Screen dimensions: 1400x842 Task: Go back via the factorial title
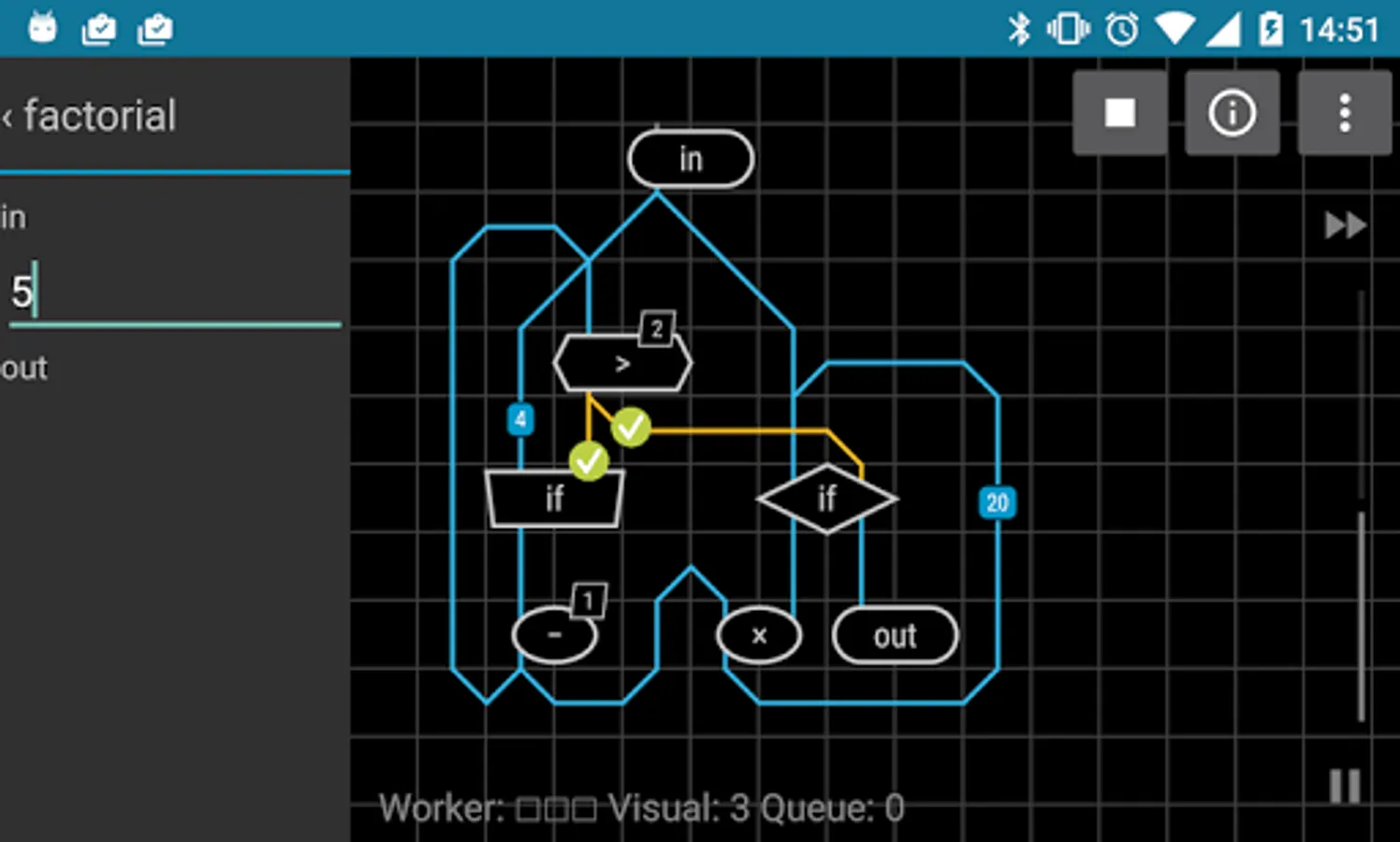[x=89, y=116]
